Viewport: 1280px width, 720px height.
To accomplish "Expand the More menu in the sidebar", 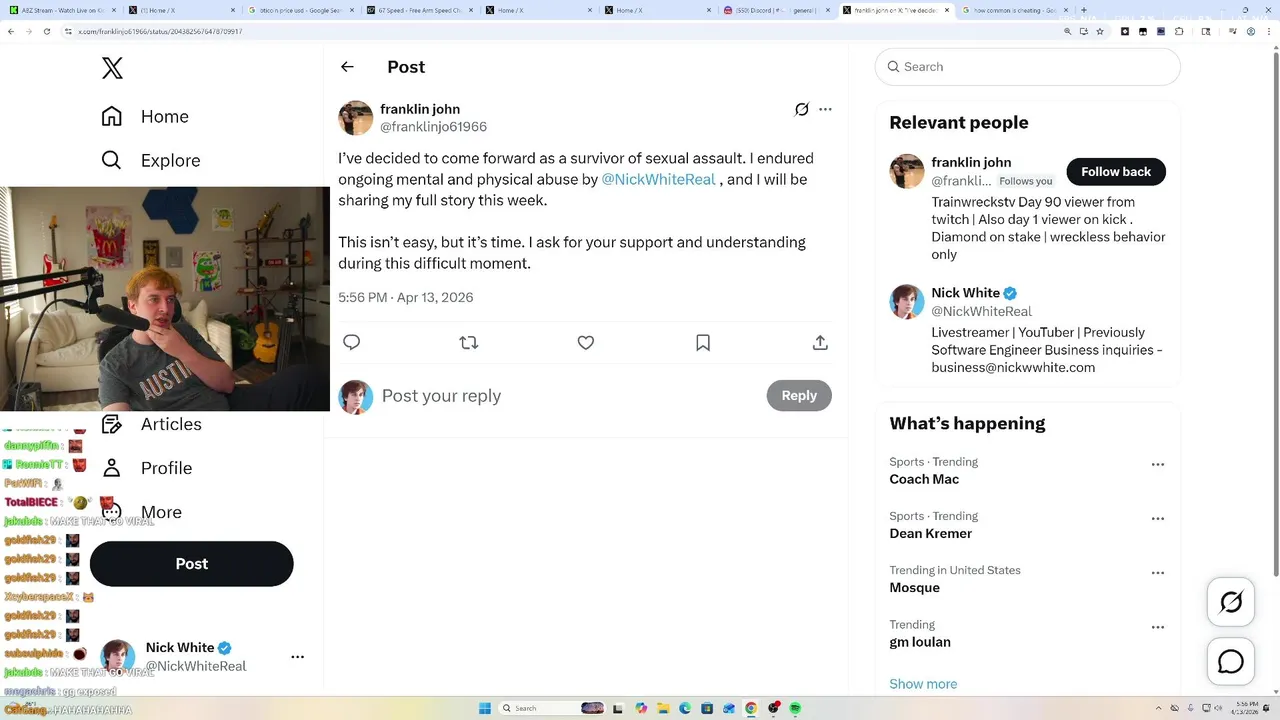I will (141, 512).
